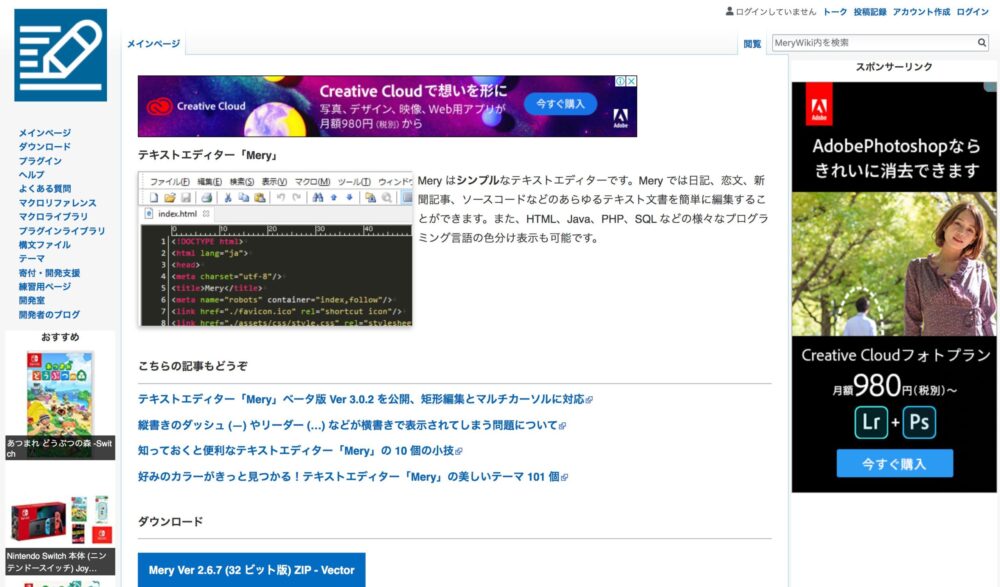
Task: Go to 構文ファイル page
Action: pos(45,245)
